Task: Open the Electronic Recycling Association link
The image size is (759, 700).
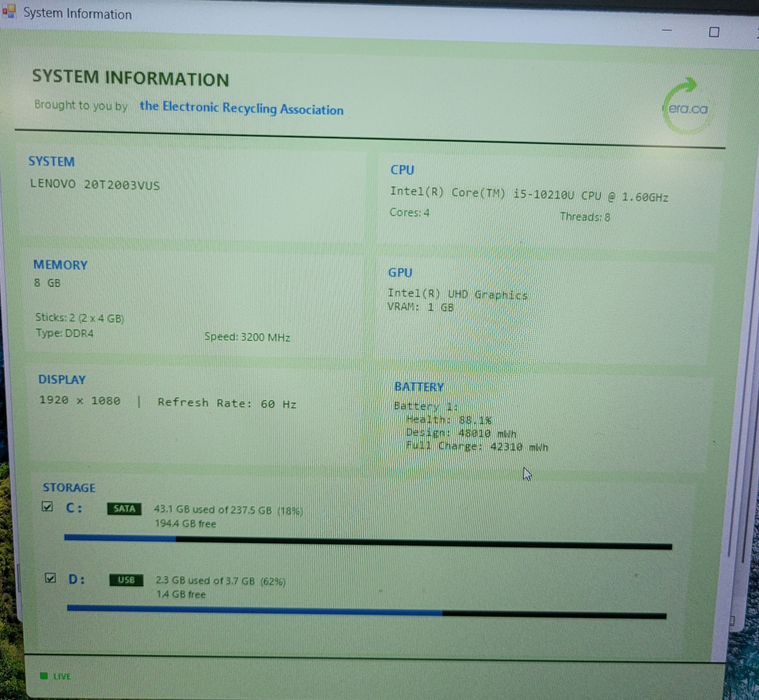Action: [x=242, y=108]
